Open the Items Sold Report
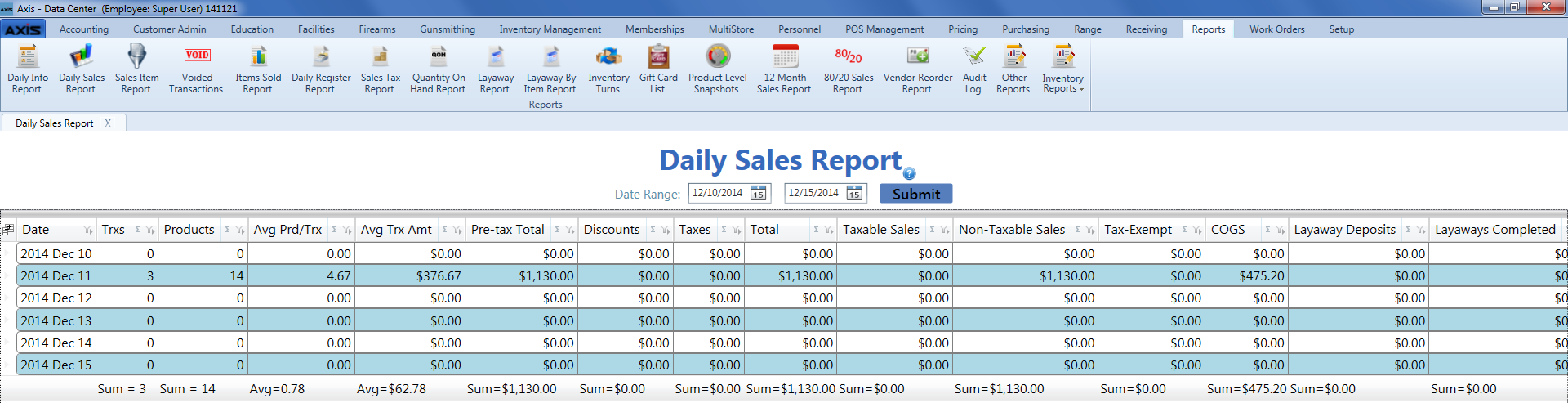Viewport: 1568px width, 403px height. (x=258, y=69)
